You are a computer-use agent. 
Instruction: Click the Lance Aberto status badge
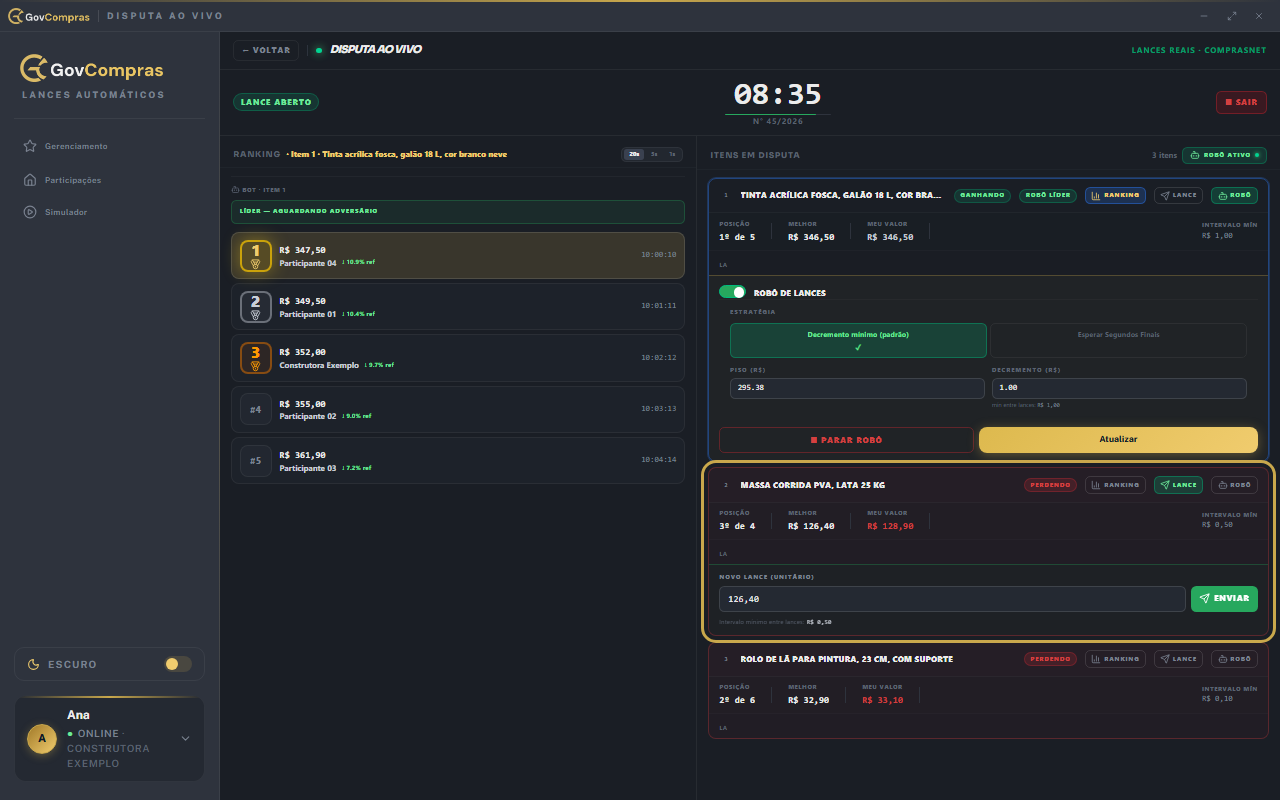(x=276, y=102)
